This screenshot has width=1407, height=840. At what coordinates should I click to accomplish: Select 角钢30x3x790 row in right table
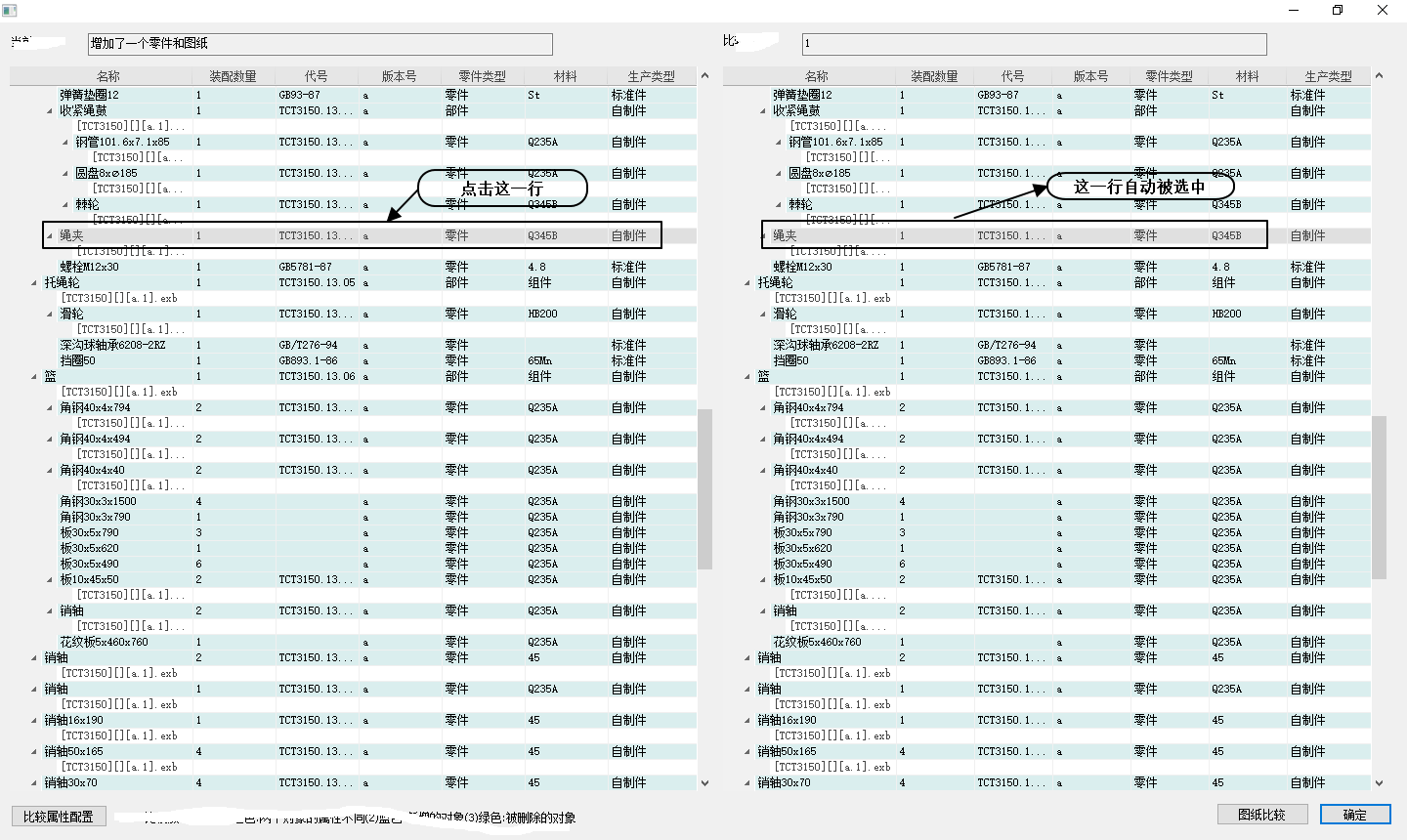[x=1046, y=517]
